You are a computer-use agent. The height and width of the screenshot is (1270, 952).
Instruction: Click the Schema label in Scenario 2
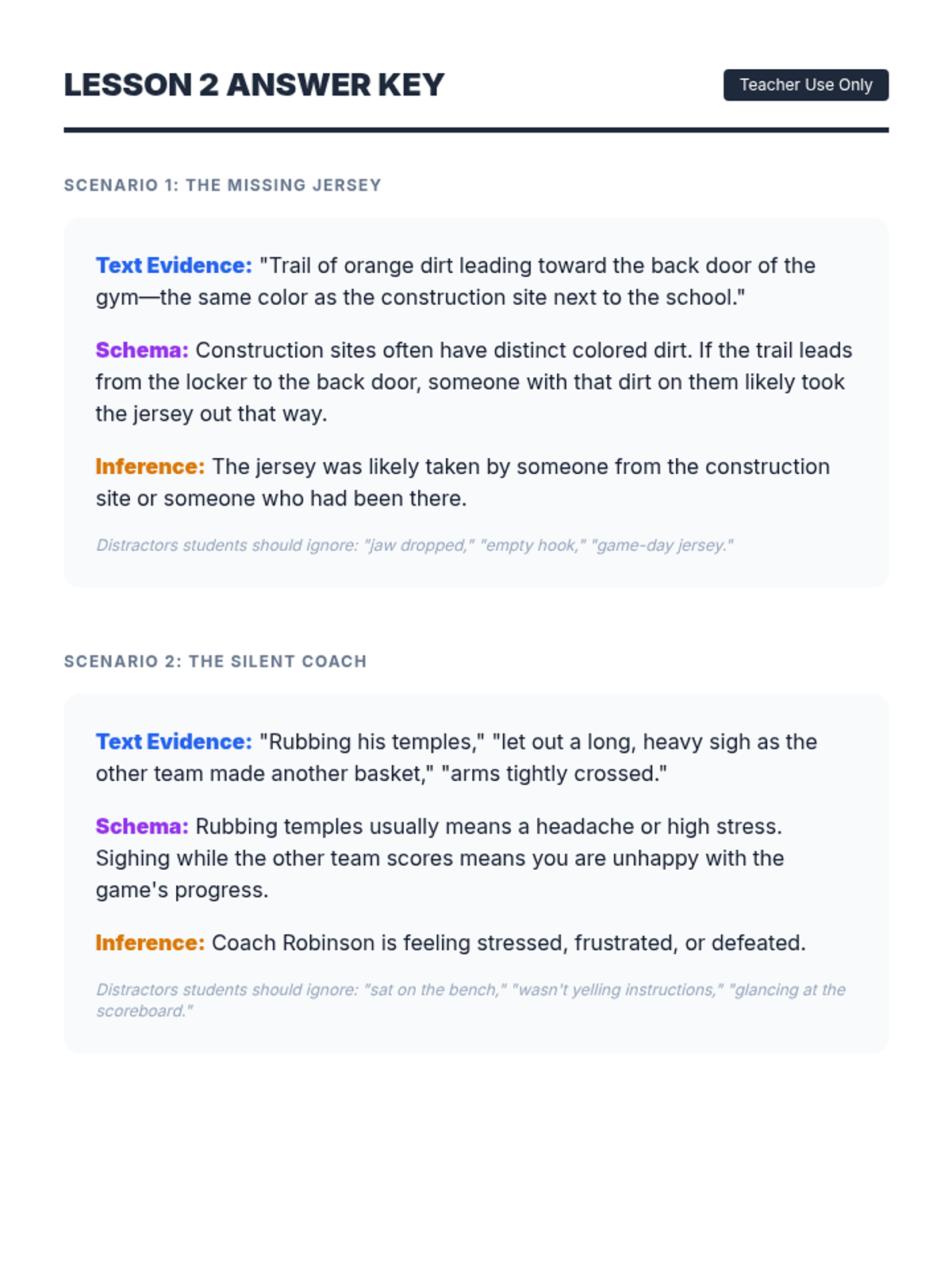tap(142, 826)
